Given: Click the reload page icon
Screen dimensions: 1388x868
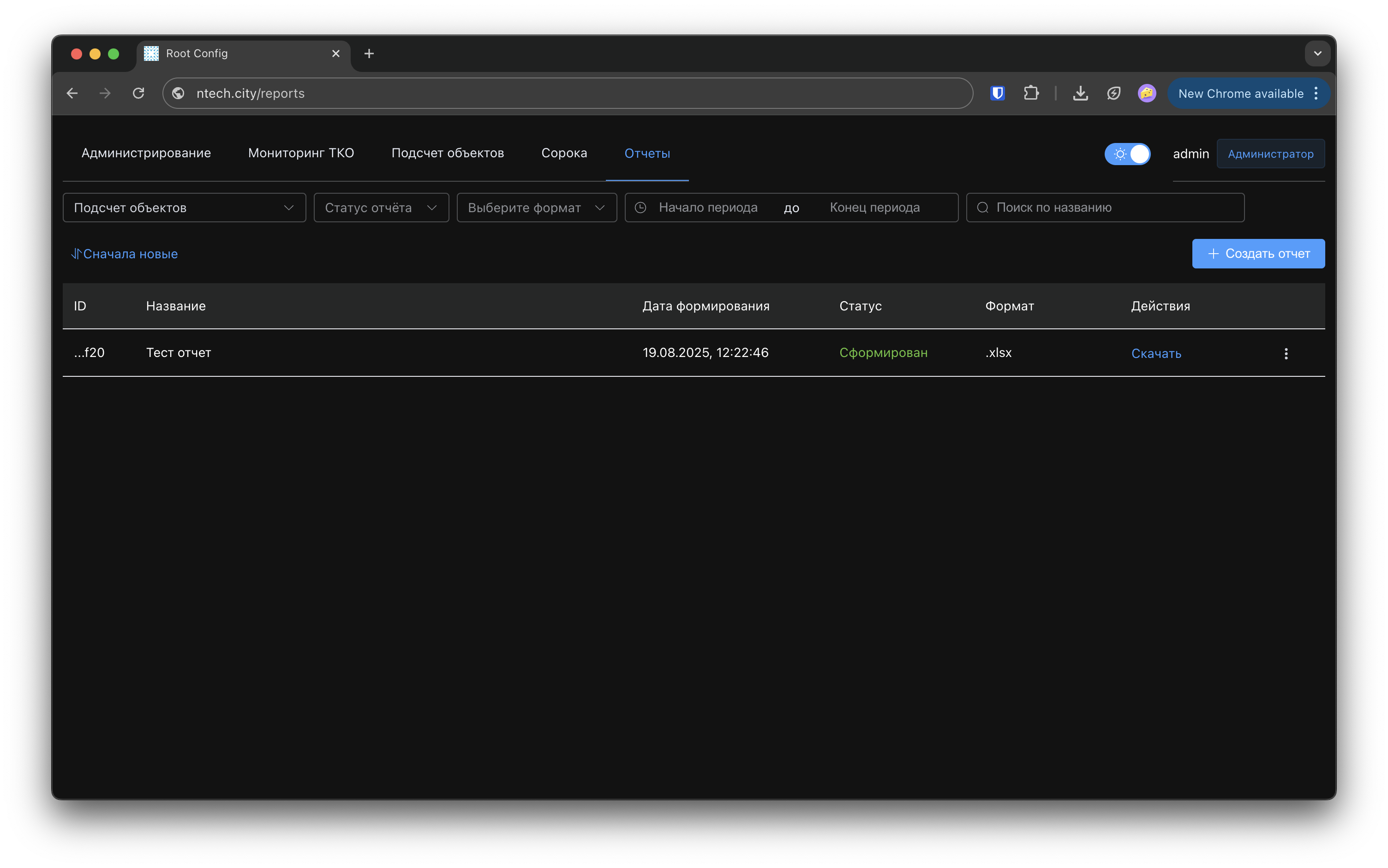Looking at the screenshot, I should [x=138, y=93].
